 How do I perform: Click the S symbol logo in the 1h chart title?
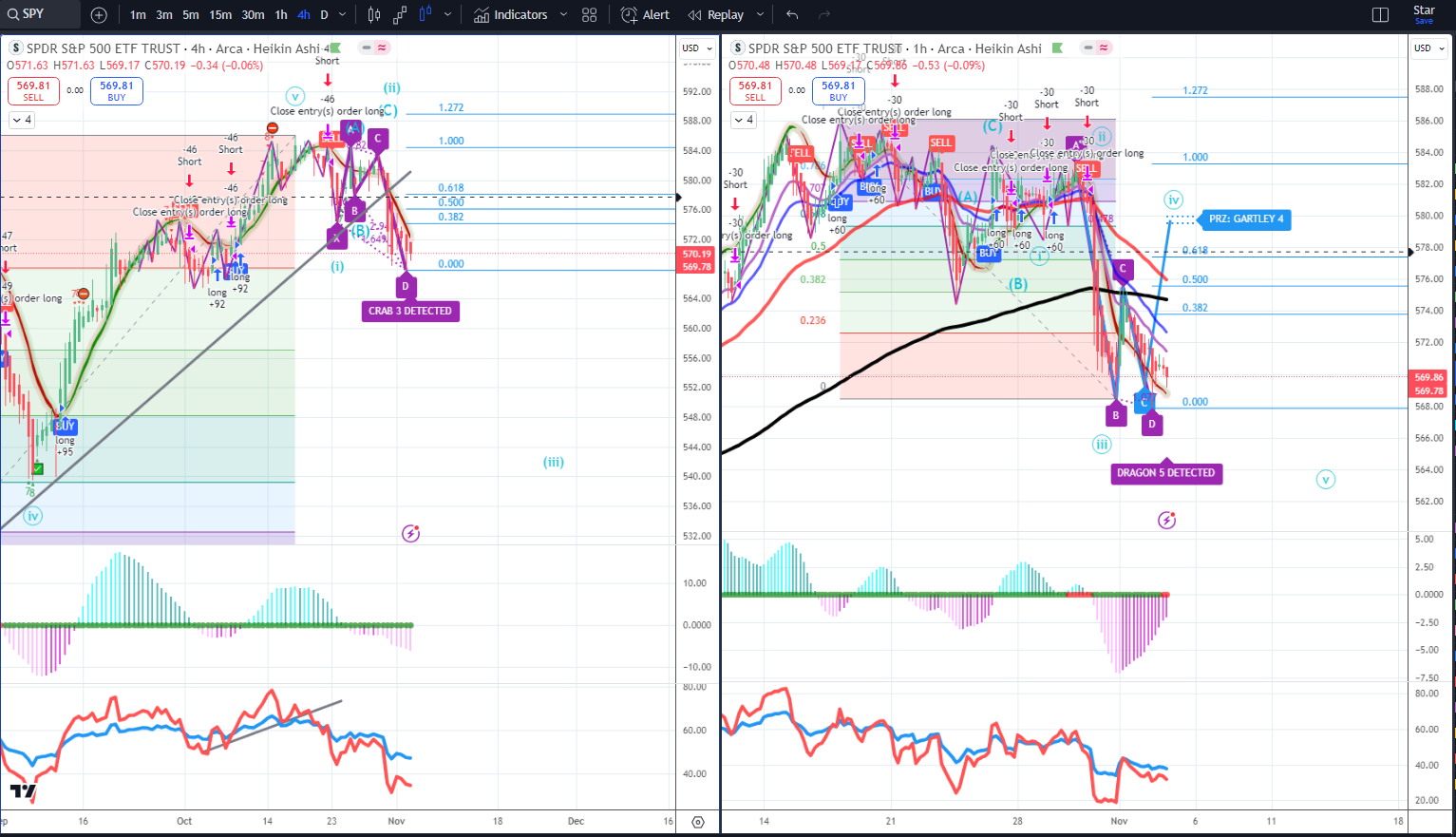[737, 48]
